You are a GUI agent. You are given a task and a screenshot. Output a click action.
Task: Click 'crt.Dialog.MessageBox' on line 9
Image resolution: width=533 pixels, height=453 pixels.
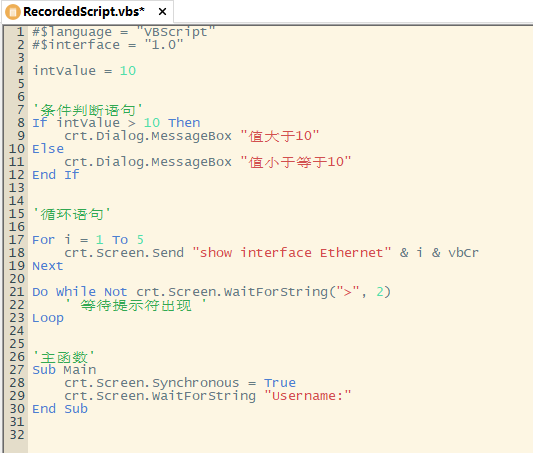click(x=148, y=136)
